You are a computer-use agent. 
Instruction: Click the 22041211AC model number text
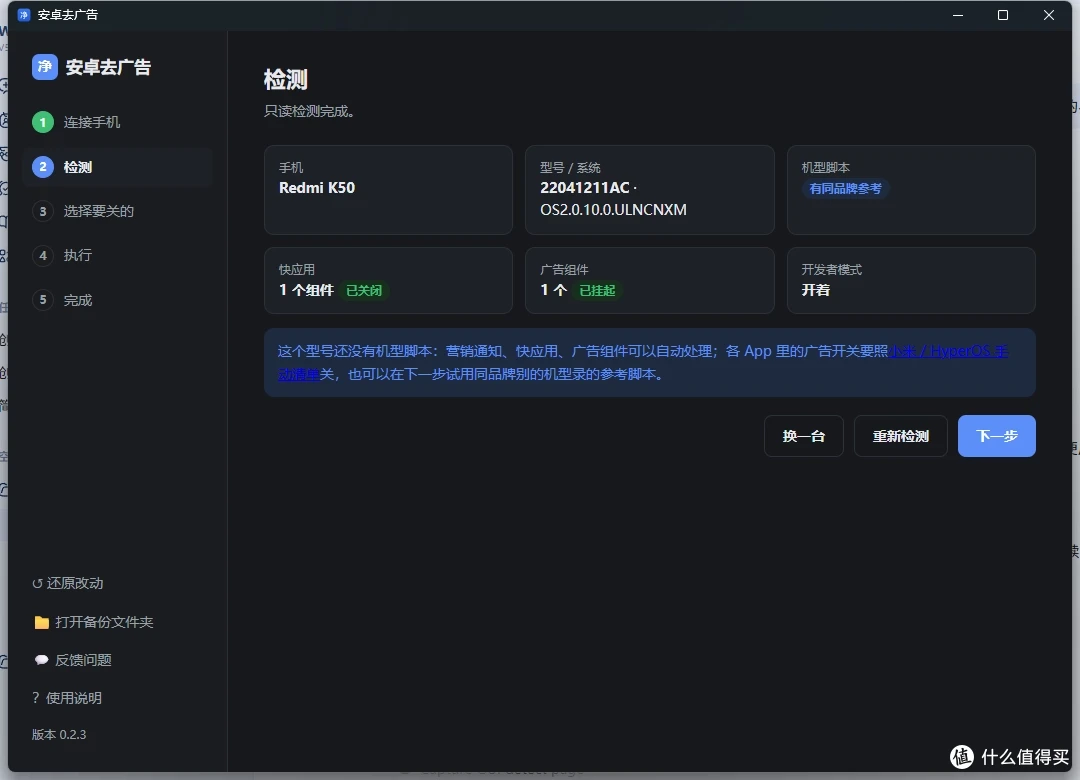(585, 187)
